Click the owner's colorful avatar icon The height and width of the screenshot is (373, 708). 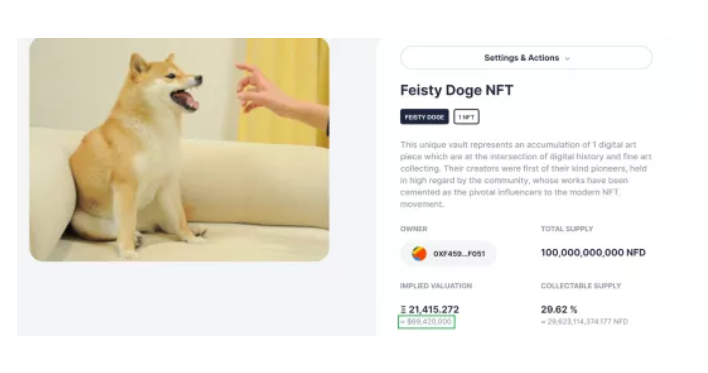(x=419, y=253)
